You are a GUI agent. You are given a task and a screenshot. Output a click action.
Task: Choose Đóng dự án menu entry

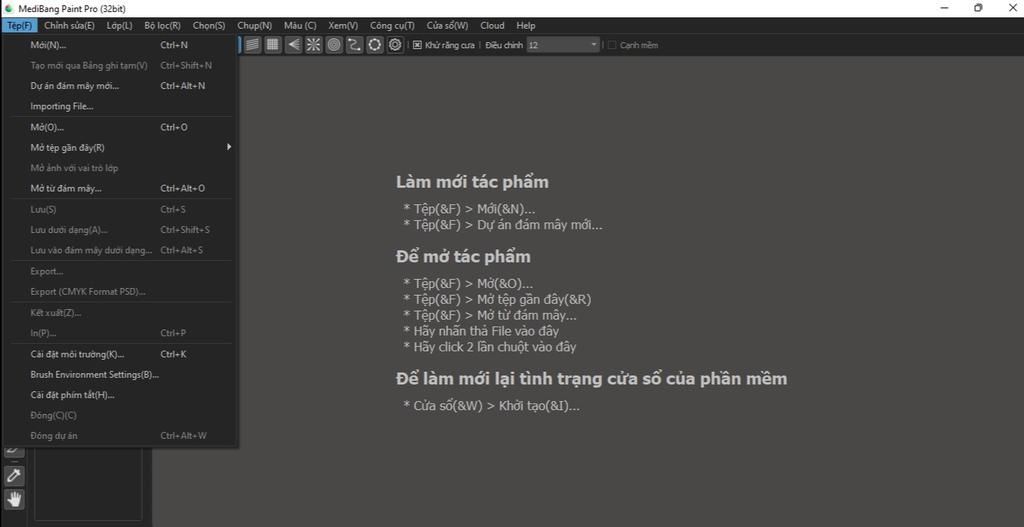click(121, 436)
